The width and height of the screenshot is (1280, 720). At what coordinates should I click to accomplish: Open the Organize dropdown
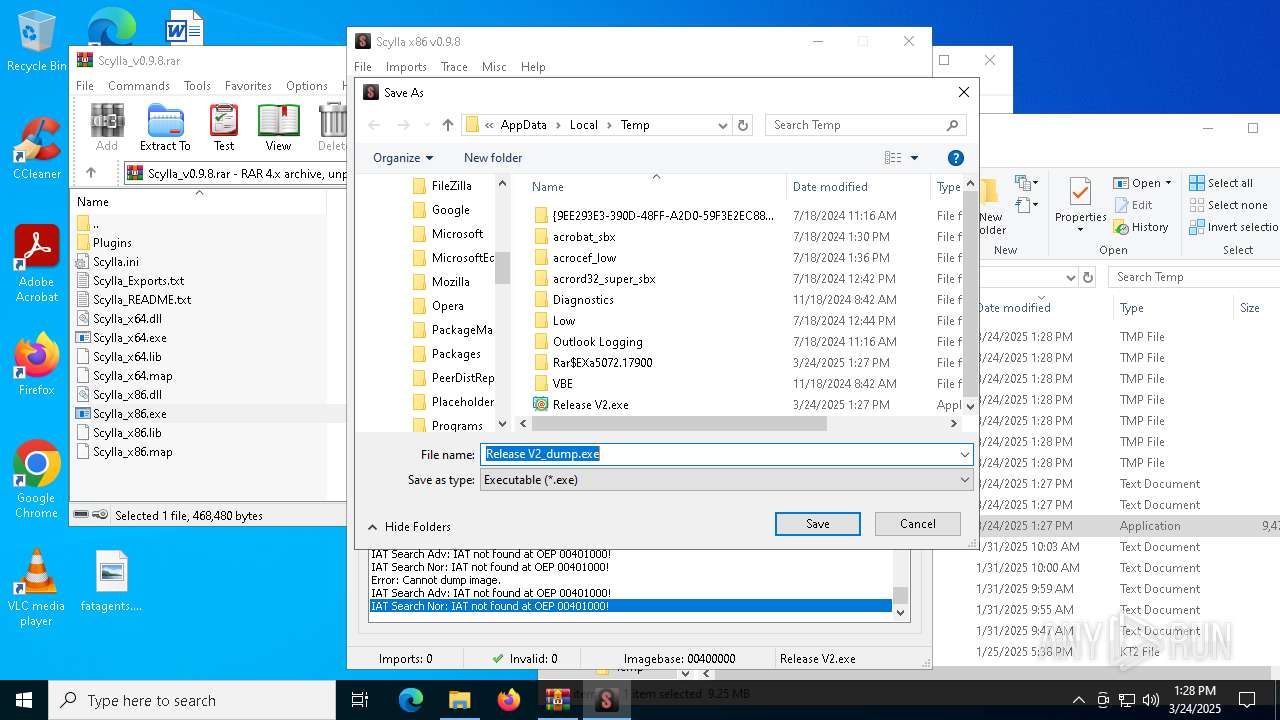(x=403, y=158)
